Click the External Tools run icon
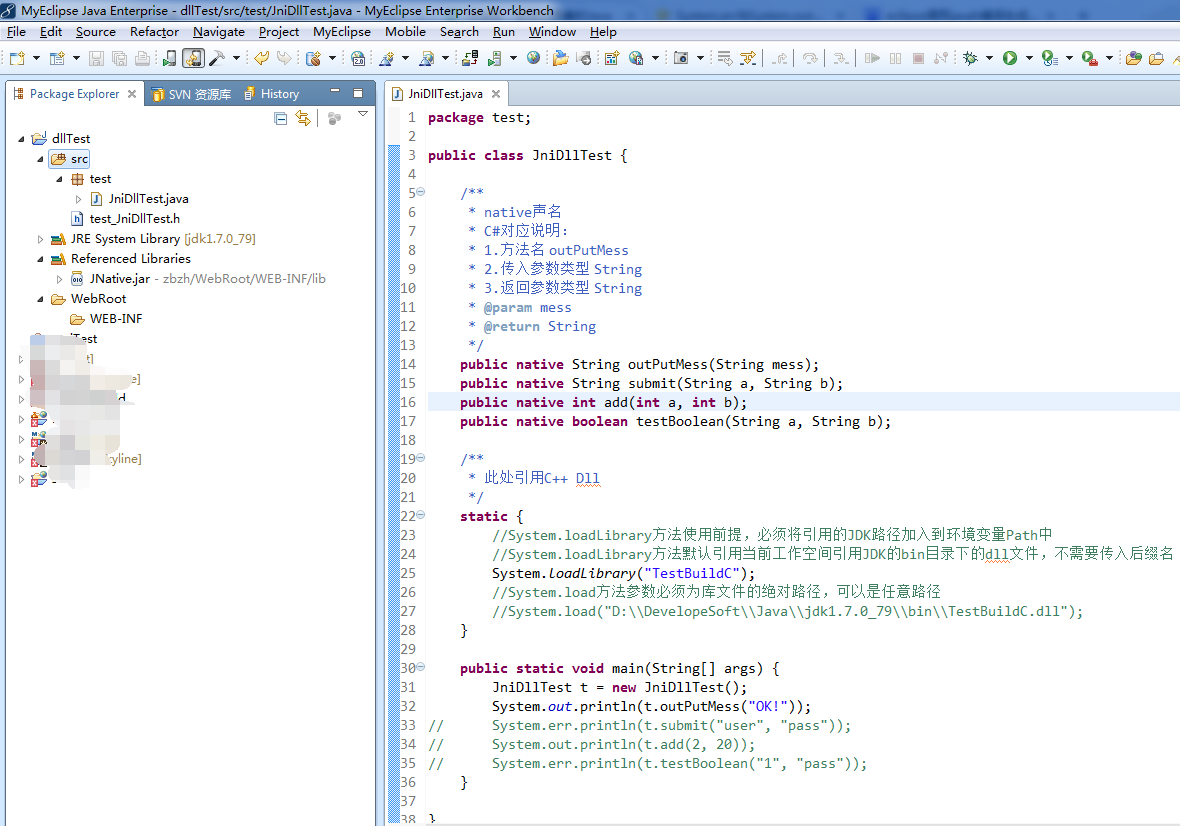Viewport: 1180px width, 826px height. [x=1089, y=58]
